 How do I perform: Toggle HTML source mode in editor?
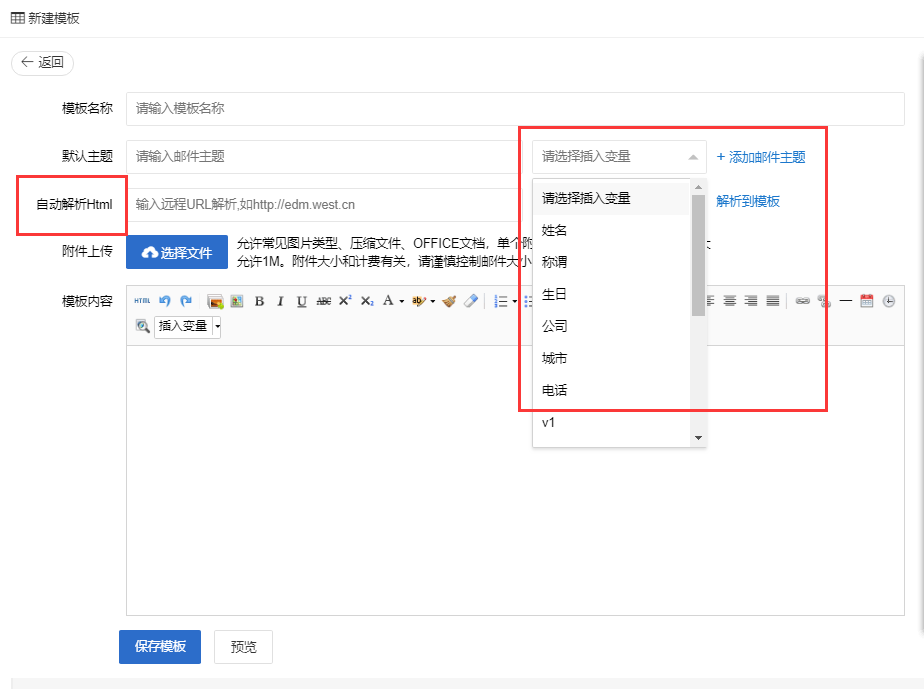coord(142,300)
